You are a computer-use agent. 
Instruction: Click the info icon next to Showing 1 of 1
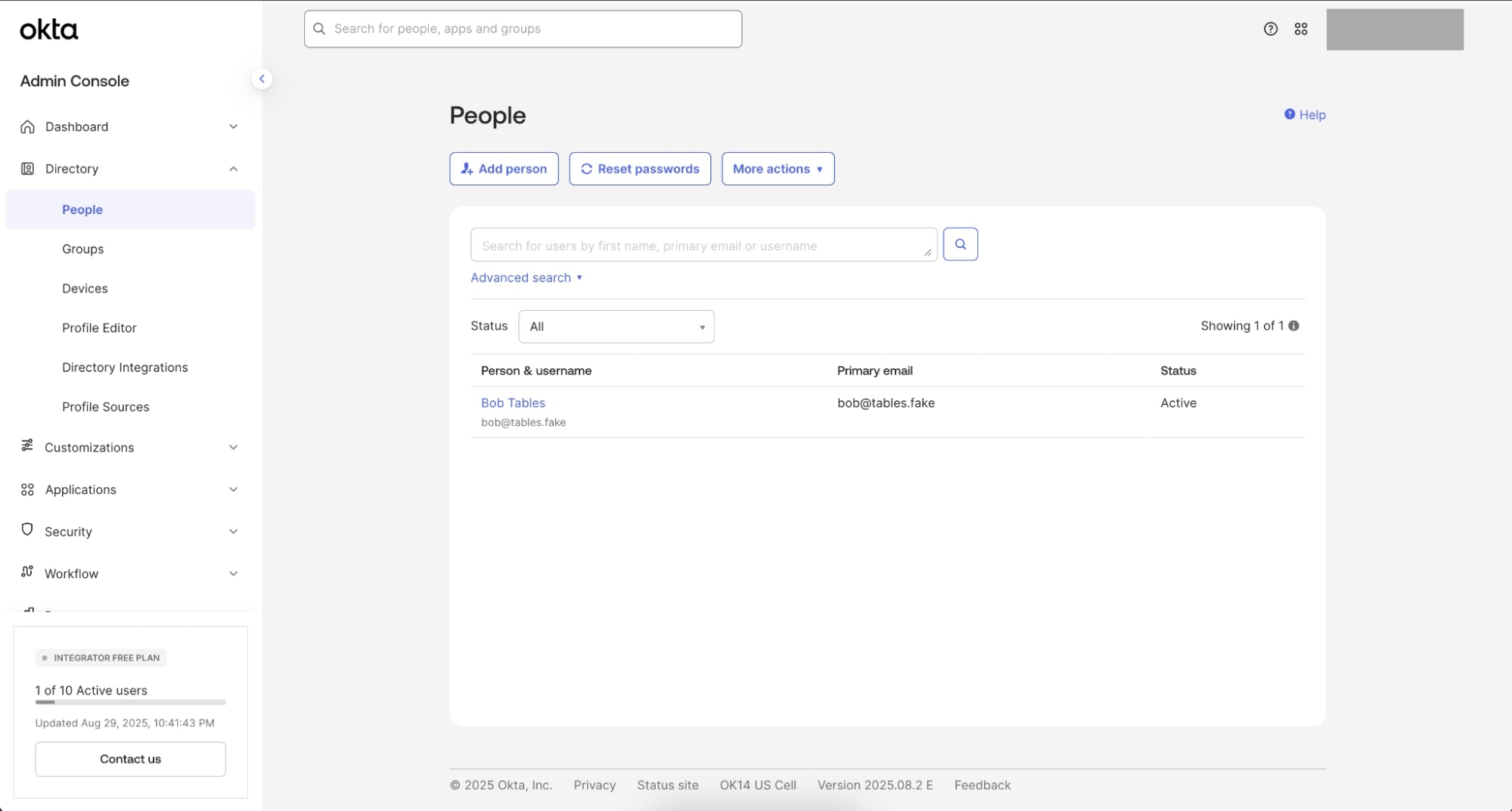[1294, 326]
